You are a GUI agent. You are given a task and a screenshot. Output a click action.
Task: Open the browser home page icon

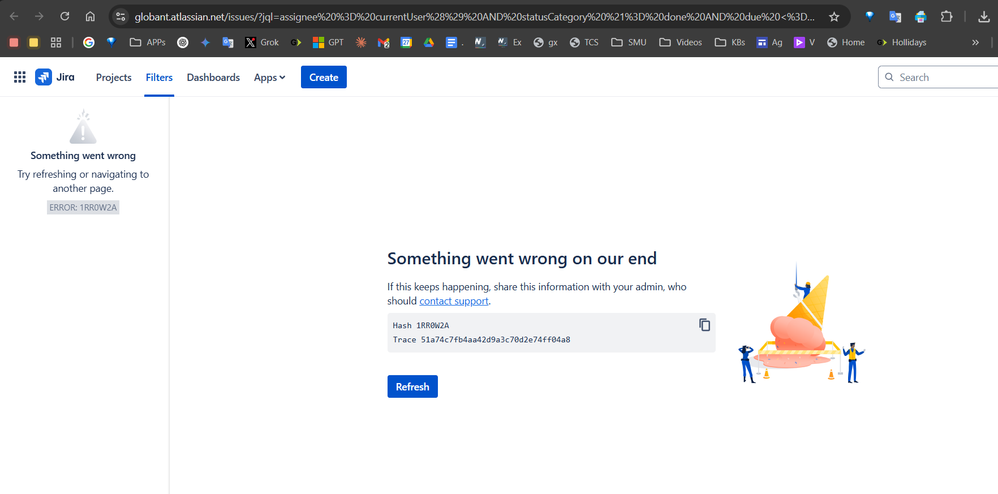tap(90, 17)
